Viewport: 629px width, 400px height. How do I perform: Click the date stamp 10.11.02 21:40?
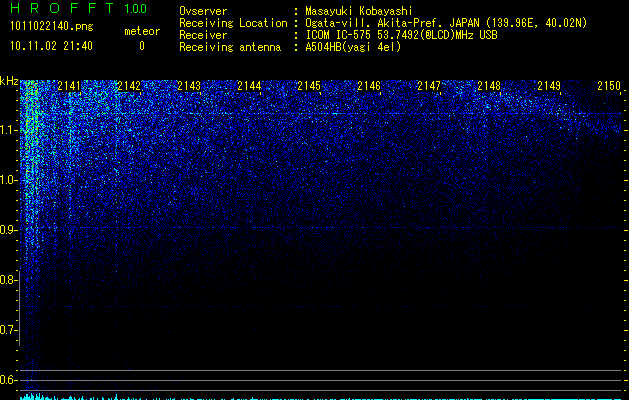pyautogui.click(x=51, y=46)
